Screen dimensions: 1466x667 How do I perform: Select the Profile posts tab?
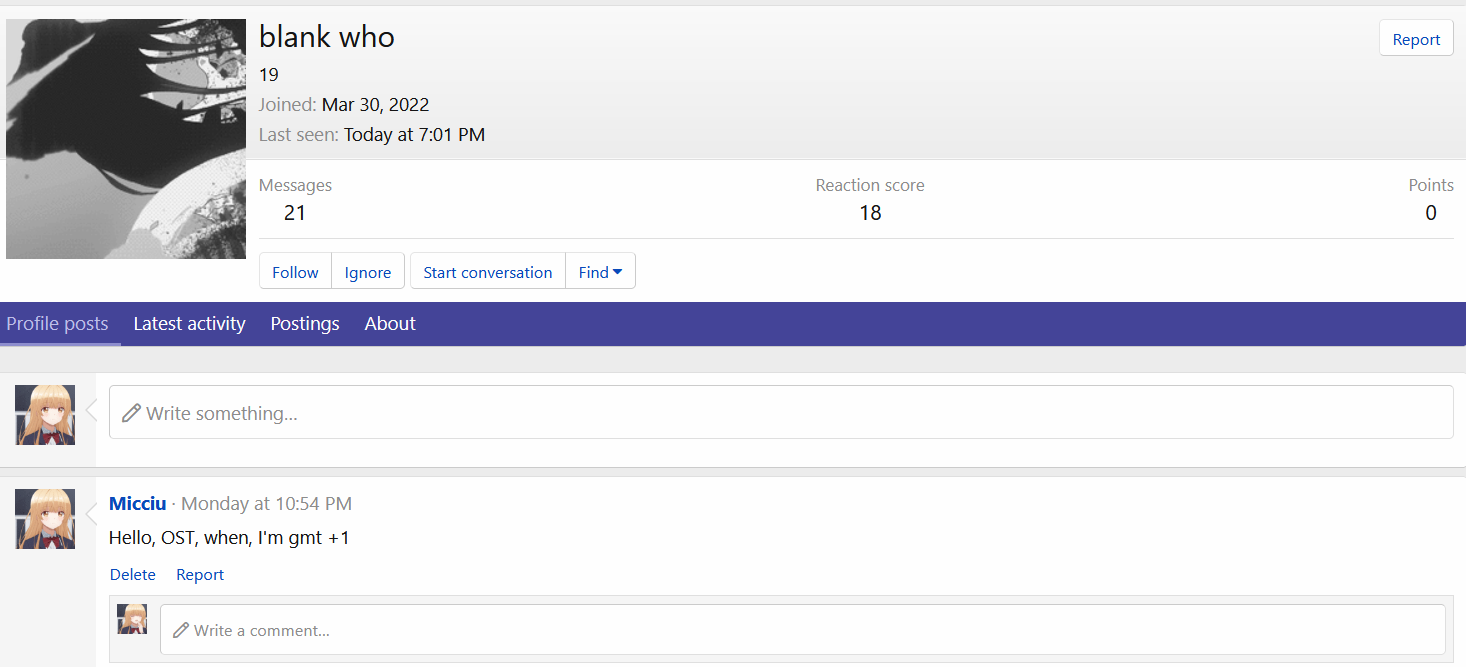[x=57, y=324]
